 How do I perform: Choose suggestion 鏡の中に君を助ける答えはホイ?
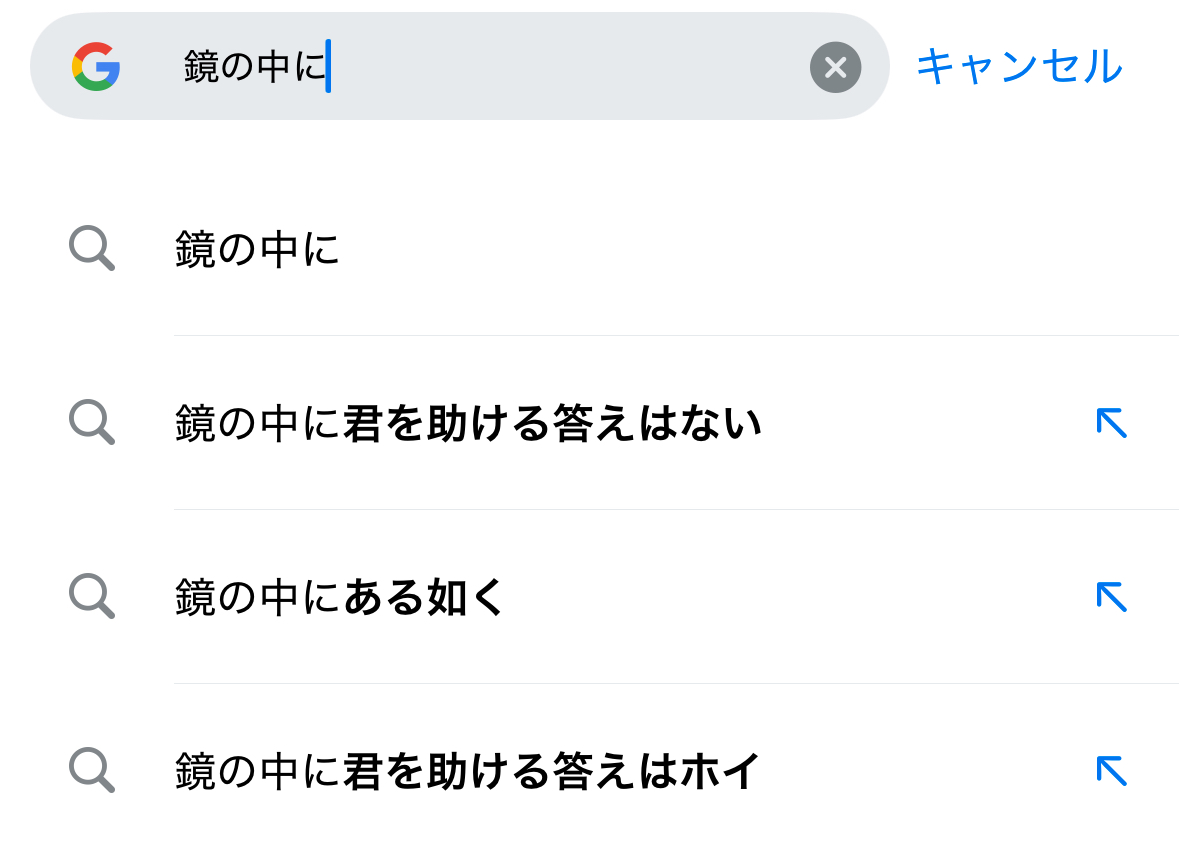point(467,772)
